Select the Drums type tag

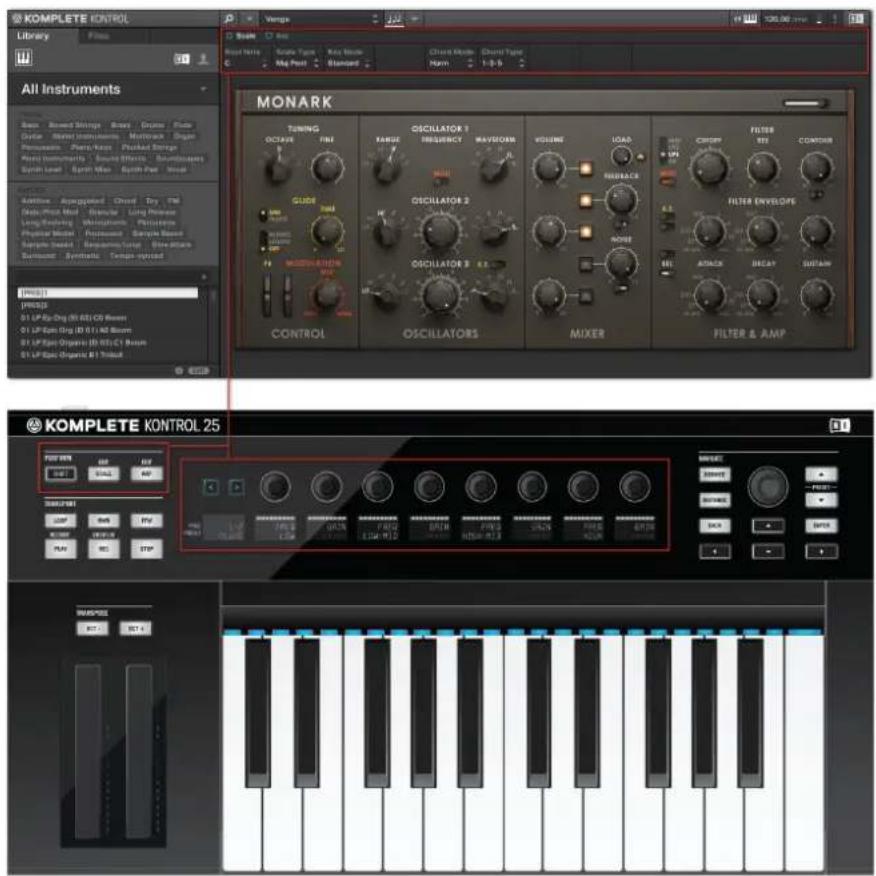click(153, 125)
